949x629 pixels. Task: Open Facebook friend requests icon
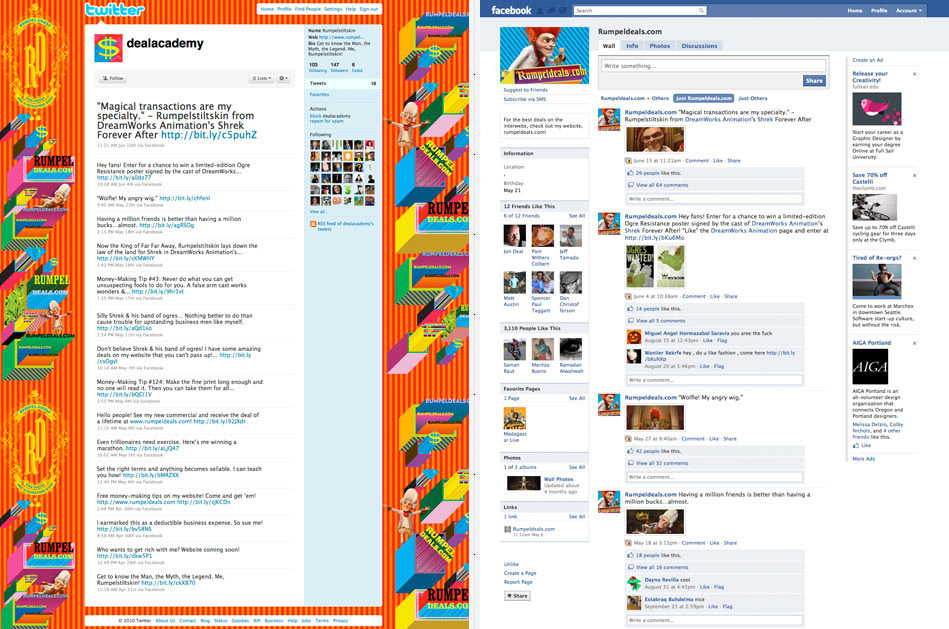(x=540, y=10)
